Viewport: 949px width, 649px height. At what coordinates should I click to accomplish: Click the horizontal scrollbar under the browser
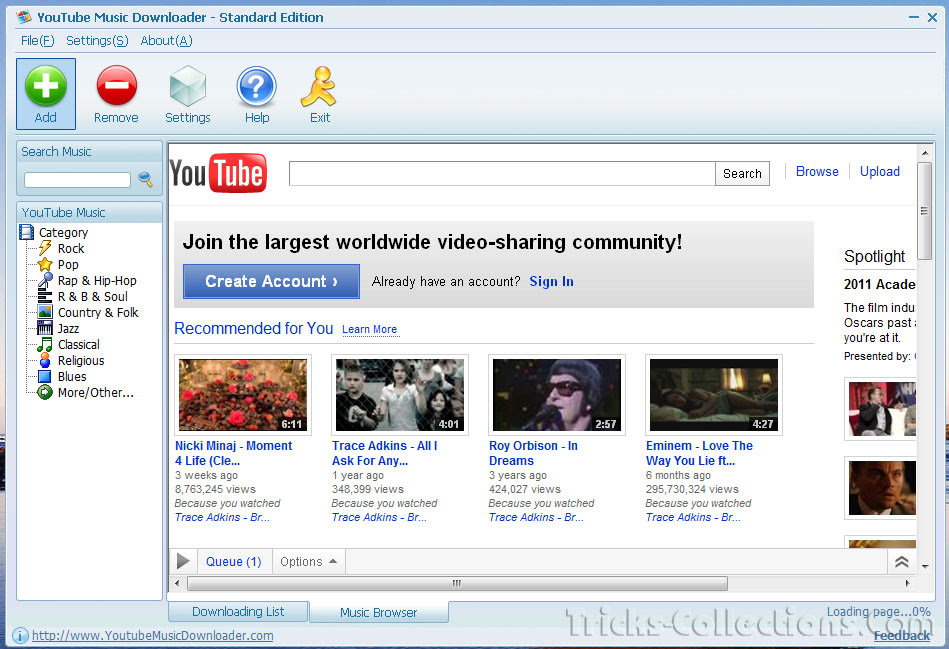pos(456,584)
